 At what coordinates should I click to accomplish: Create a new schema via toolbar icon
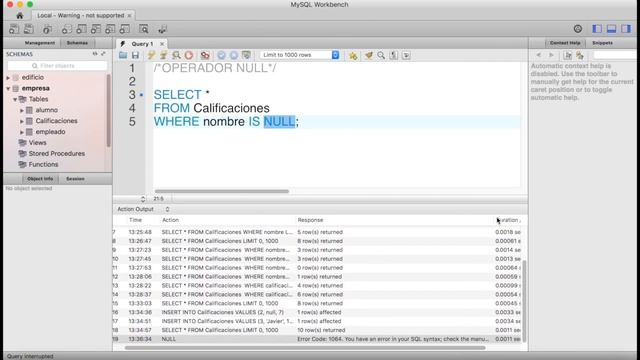pyautogui.click(x=67, y=29)
